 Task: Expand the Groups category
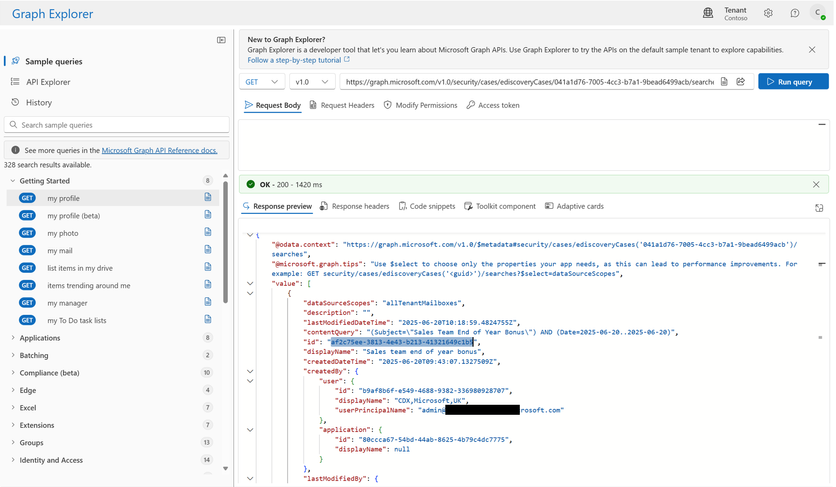click(x=13, y=442)
